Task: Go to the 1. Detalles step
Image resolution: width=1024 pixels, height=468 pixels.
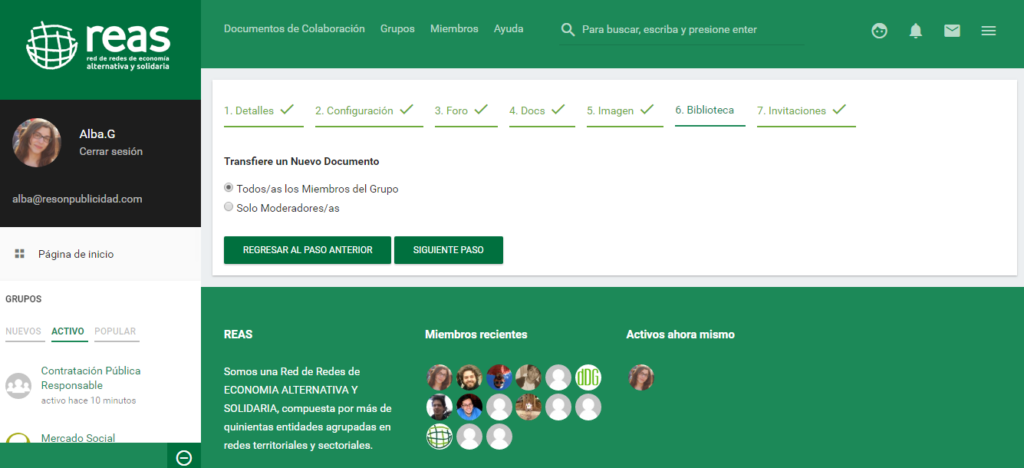Action: (258, 111)
